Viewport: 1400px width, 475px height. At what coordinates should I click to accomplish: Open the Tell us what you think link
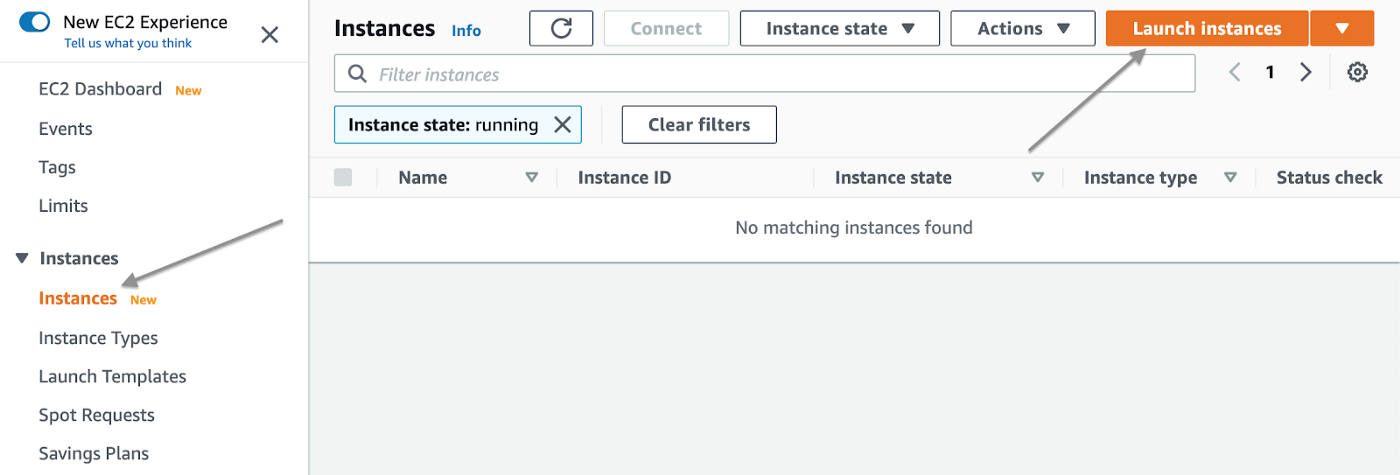(x=128, y=44)
